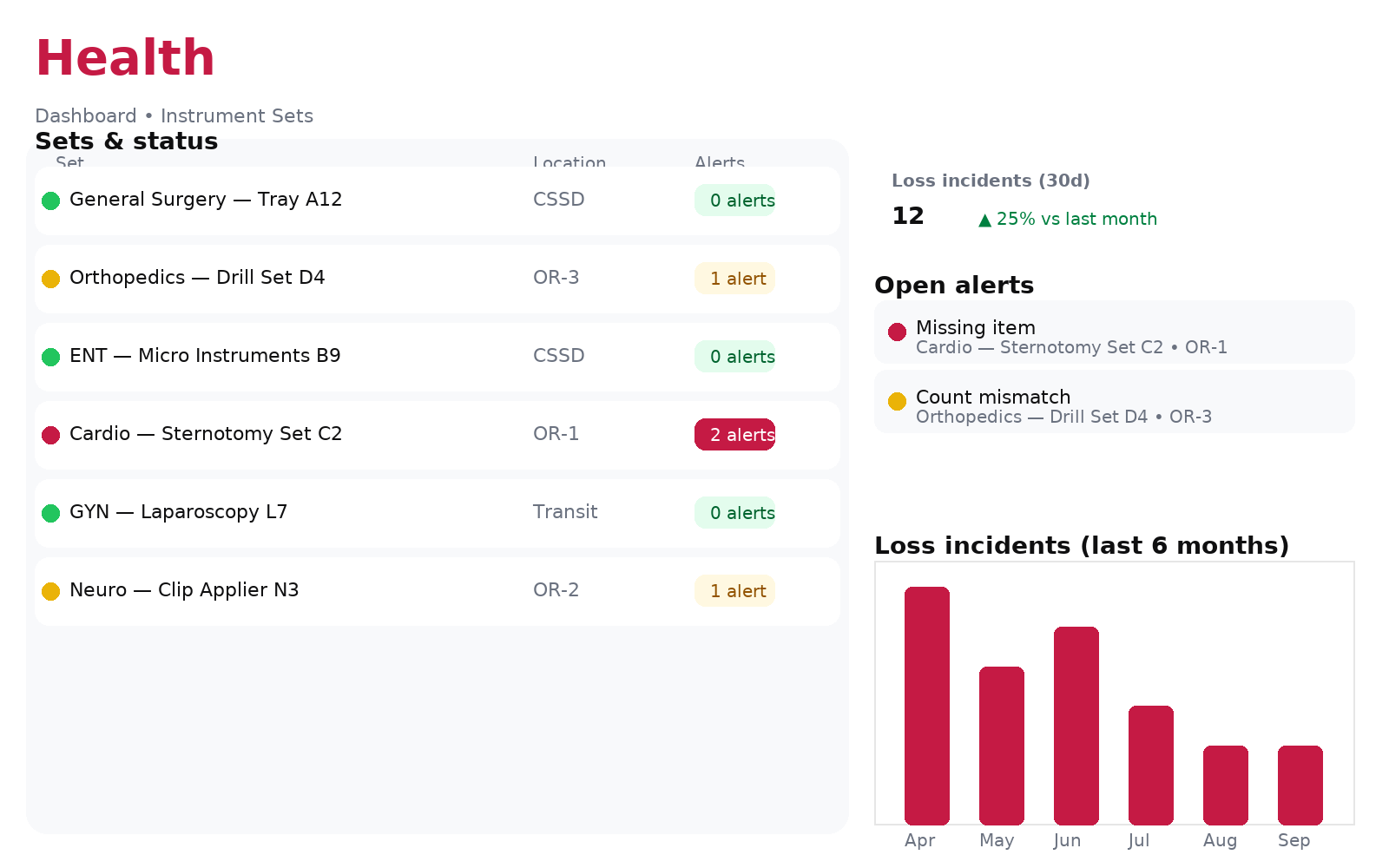Click the green upward trend arrow beside 25%

coord(984,219)
